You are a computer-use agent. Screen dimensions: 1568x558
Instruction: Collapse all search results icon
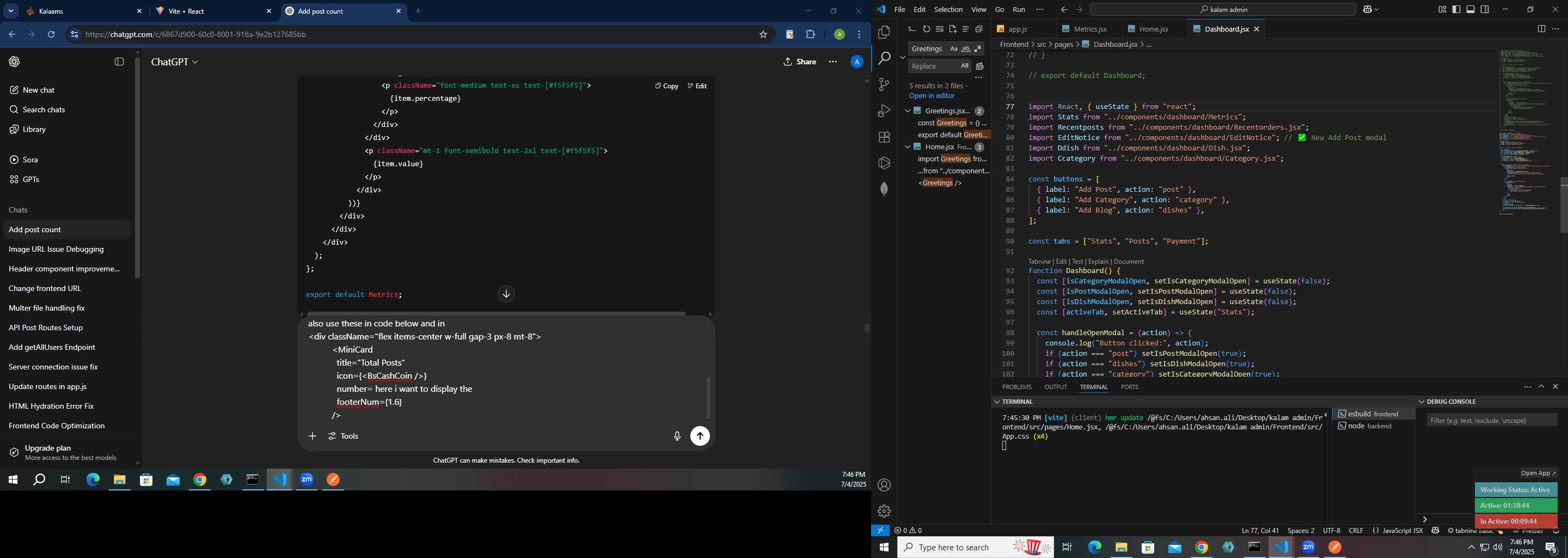click(979, 29)
